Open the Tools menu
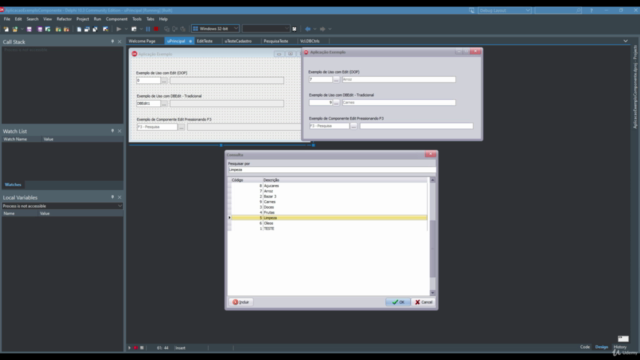 (x=137, y=19)
